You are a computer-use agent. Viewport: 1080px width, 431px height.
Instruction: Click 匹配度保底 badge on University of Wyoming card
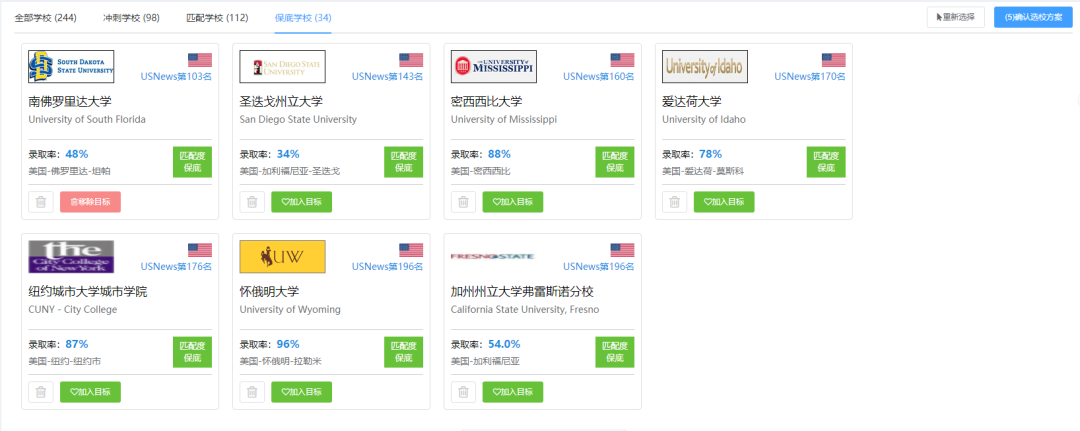[x=404, y=352]
